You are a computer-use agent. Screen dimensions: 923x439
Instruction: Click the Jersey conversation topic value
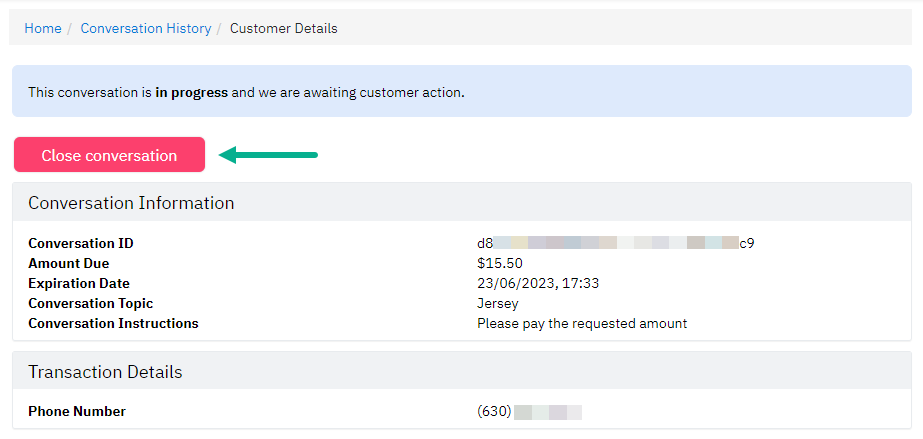click(x=498, y=304)
